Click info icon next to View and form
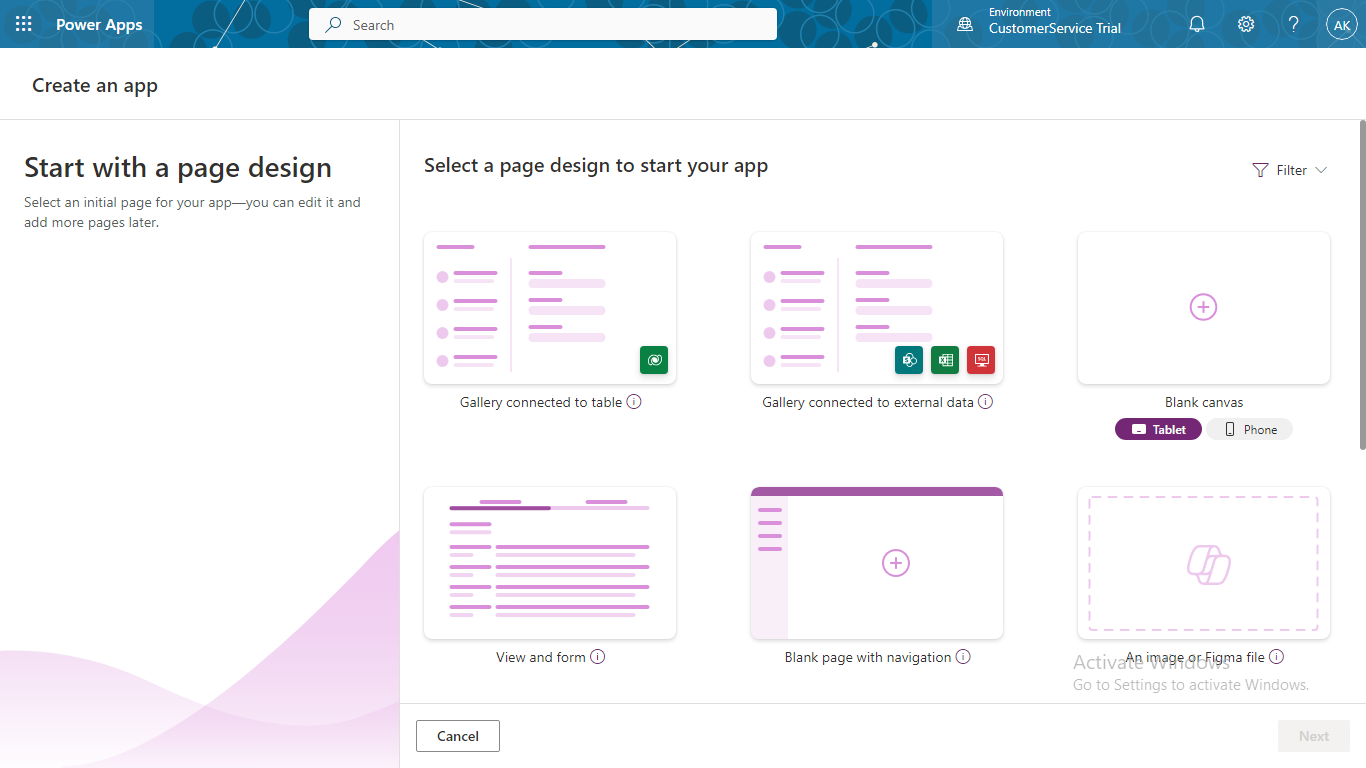 (x=598, y=657)
